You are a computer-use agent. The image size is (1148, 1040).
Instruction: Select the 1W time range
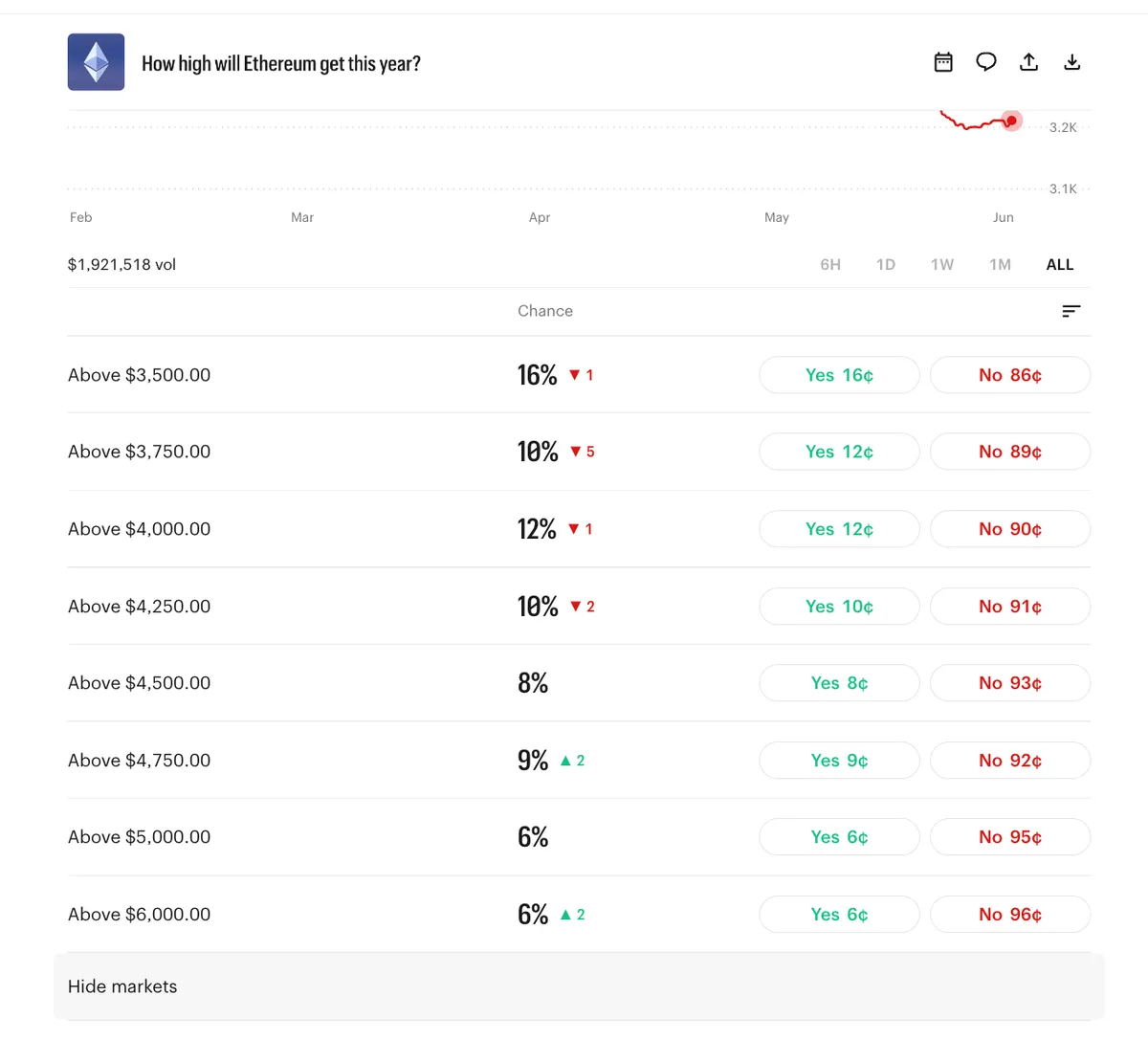point(942,265)
